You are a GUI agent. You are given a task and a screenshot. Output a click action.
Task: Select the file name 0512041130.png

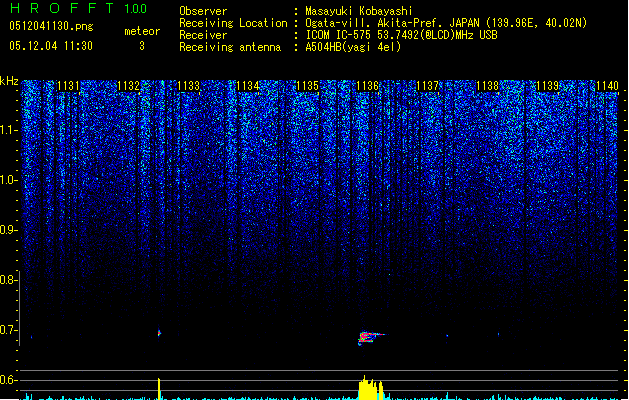pos(51,27)
